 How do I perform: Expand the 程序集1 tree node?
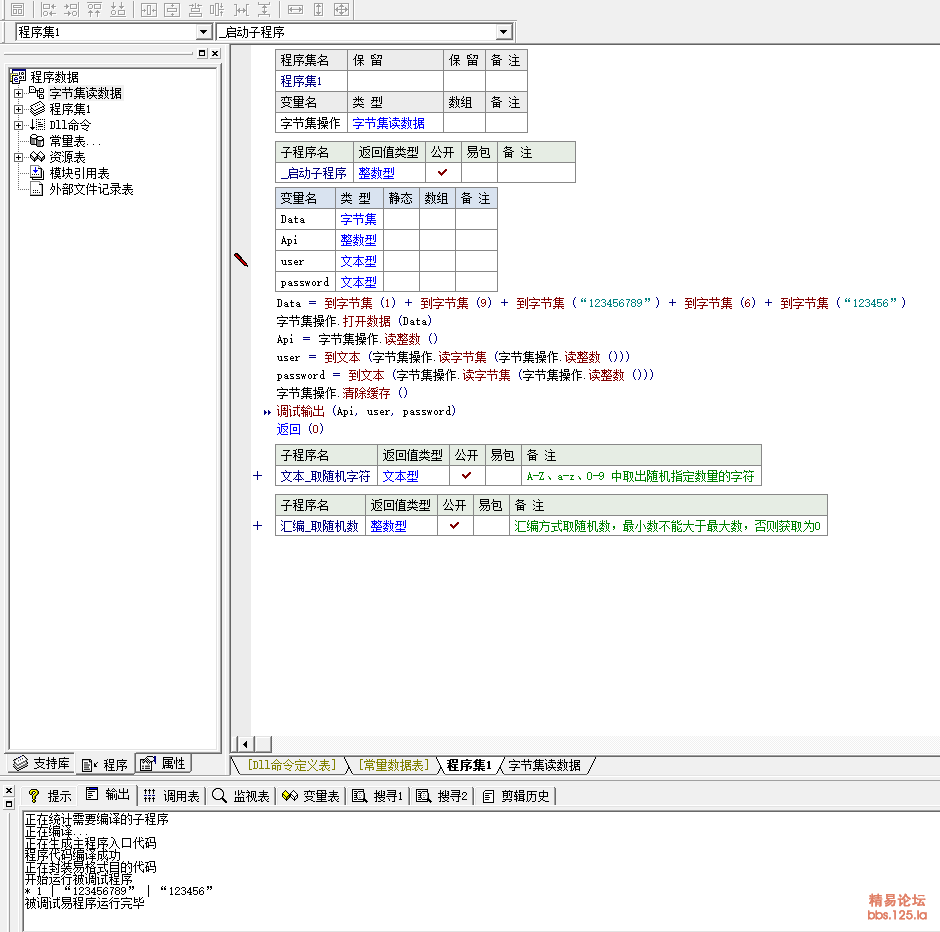tap(19, 110)
